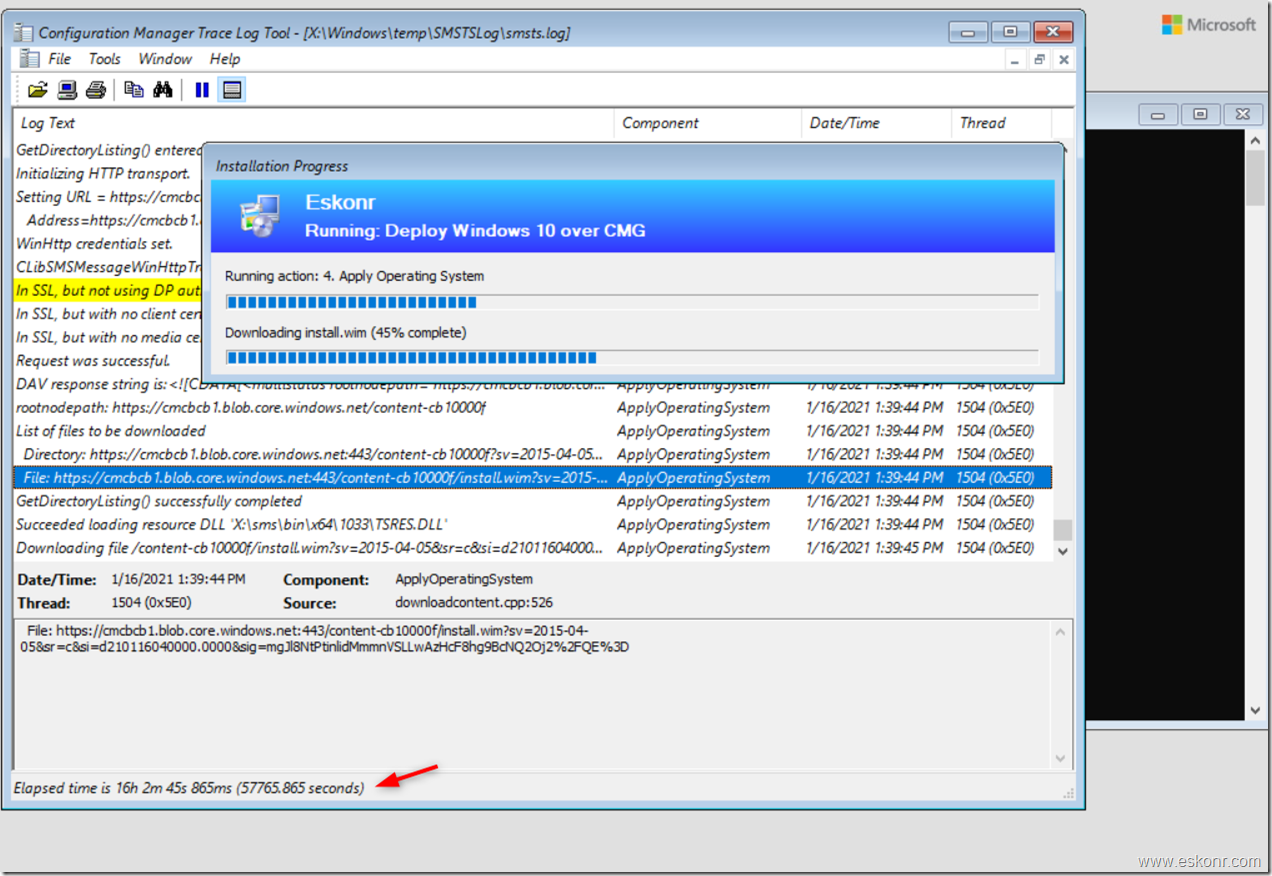This screenshot has width=1272, height=876.
Task: Click the CMTrace application icon in the title bar
Action: pyautogui.click(x=22, y=32)
